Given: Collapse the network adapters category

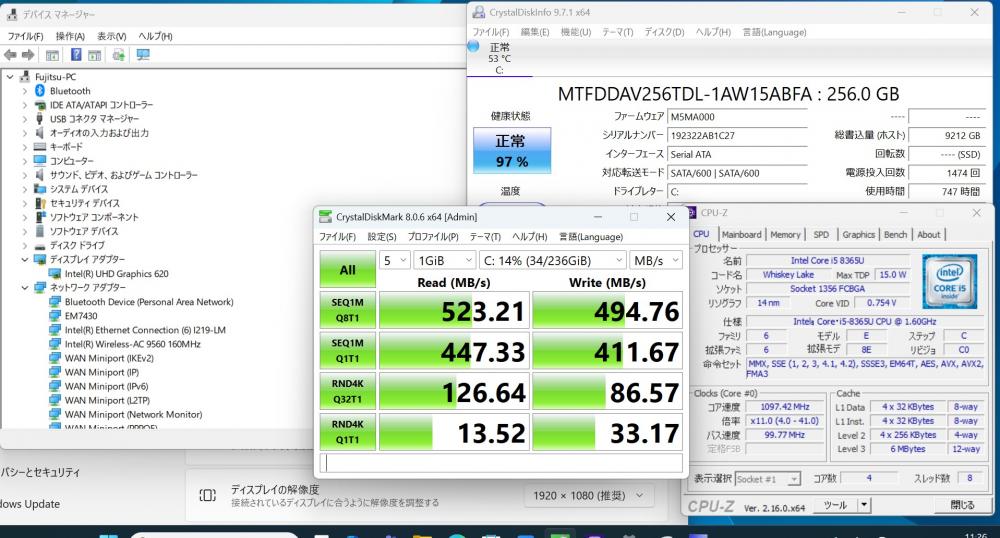Looking at the screenshot, I should (x=25, y=287).
